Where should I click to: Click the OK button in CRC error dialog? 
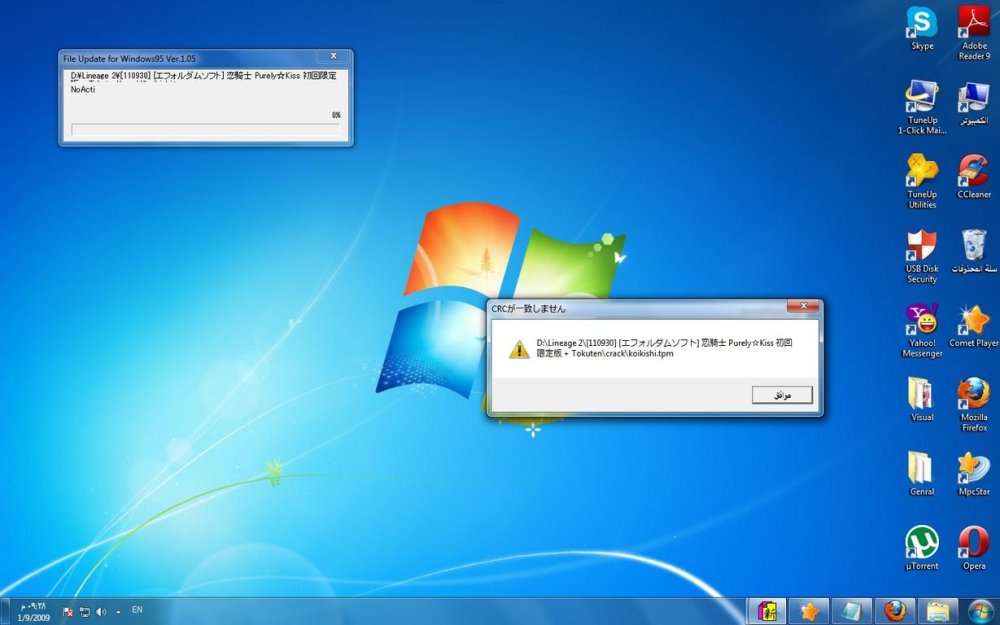click(x=782, y=396)
